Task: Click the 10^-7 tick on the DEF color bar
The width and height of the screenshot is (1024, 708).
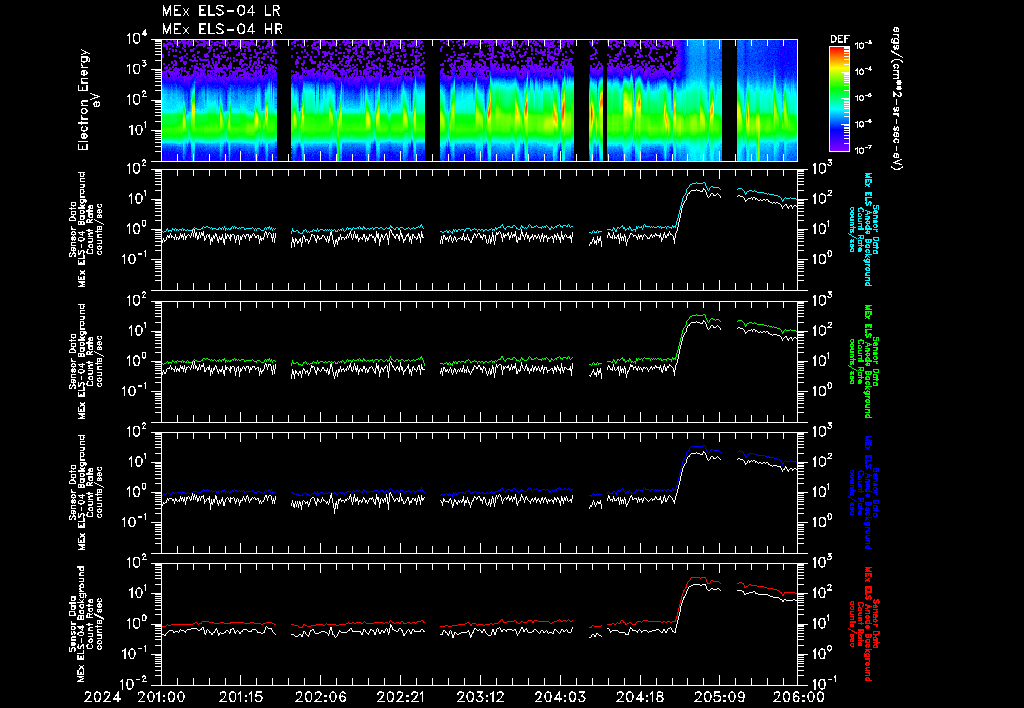Action: (863, 150)
